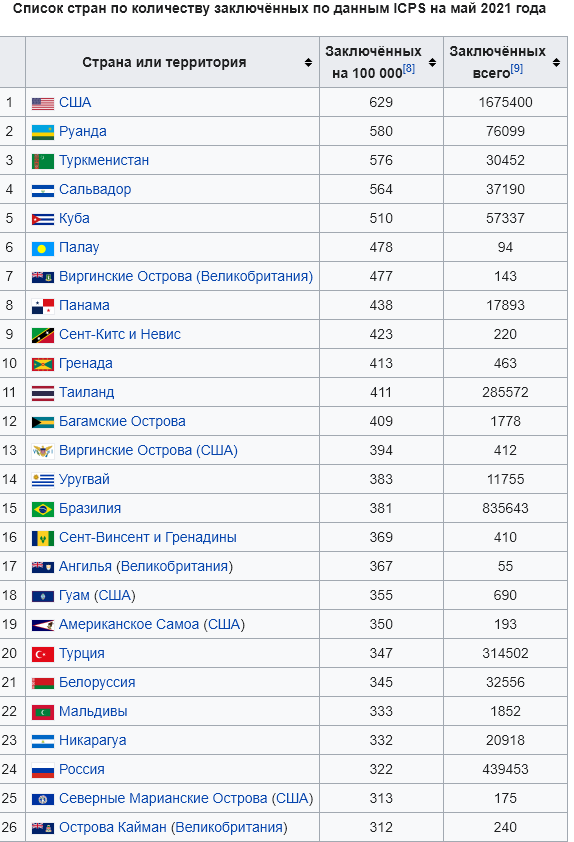Open the Турция link
Screen dimensions: 574x842
pos(82,654)
